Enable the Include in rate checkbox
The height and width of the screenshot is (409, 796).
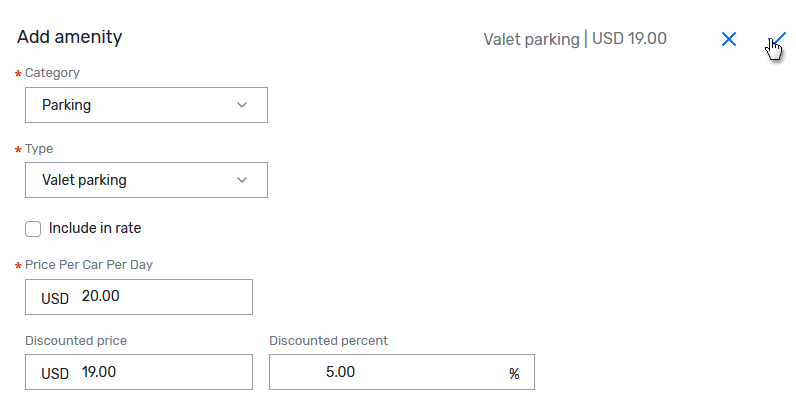point(33,228)
